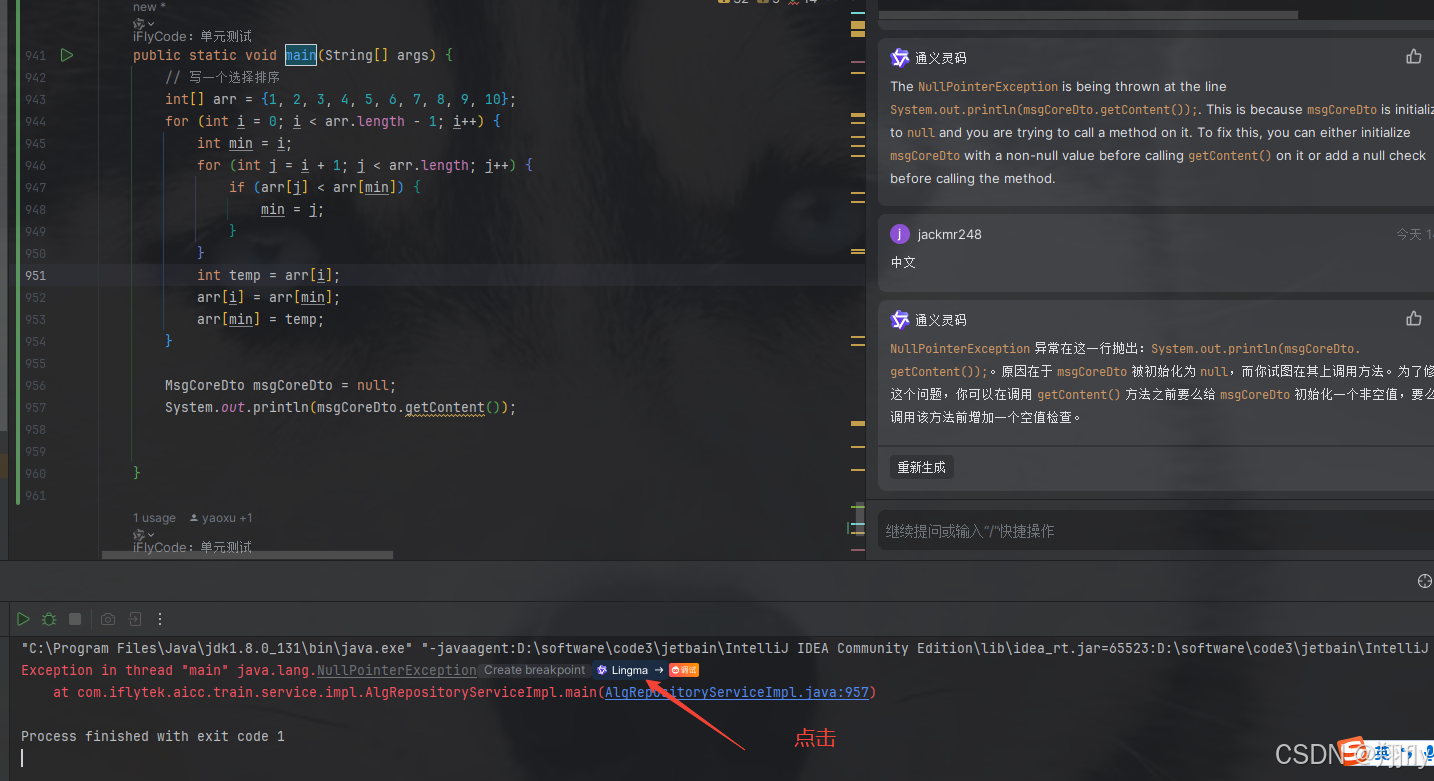This screenshot has width=1434, height=781.
Task: Click the Lingma button after the exception
Action: point(631,670)
